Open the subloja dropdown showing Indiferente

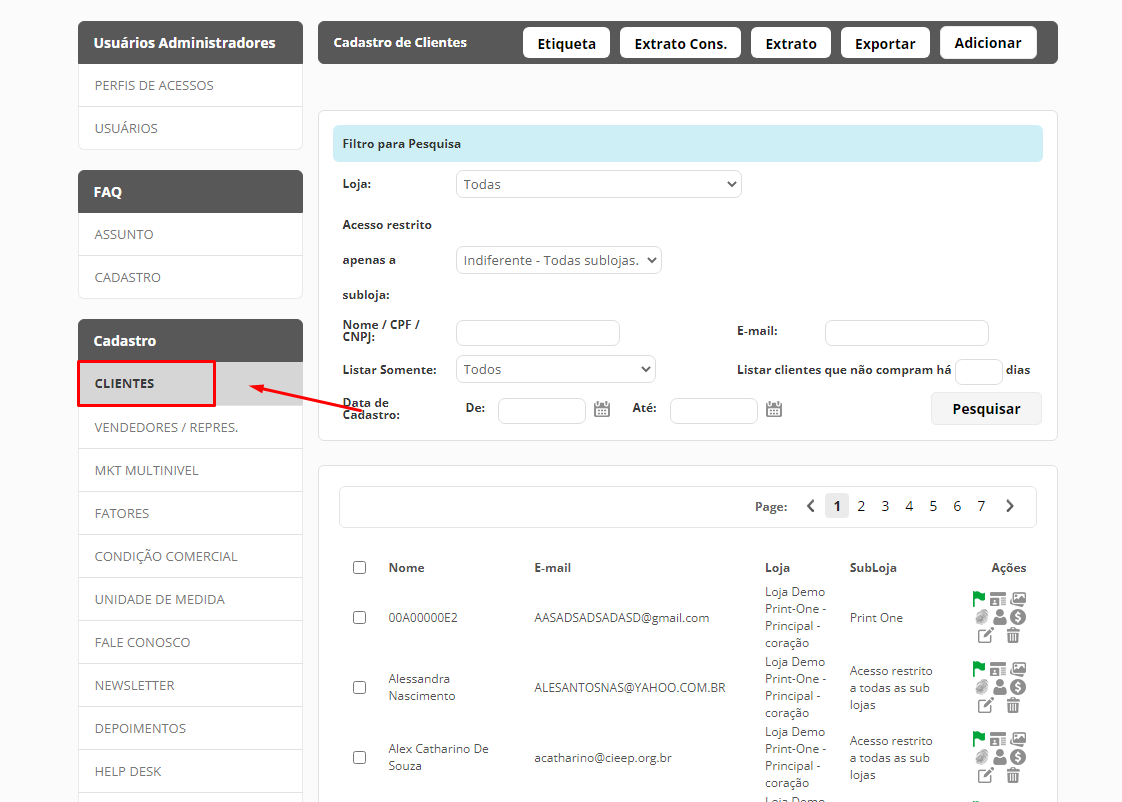(x=558, y=260)
